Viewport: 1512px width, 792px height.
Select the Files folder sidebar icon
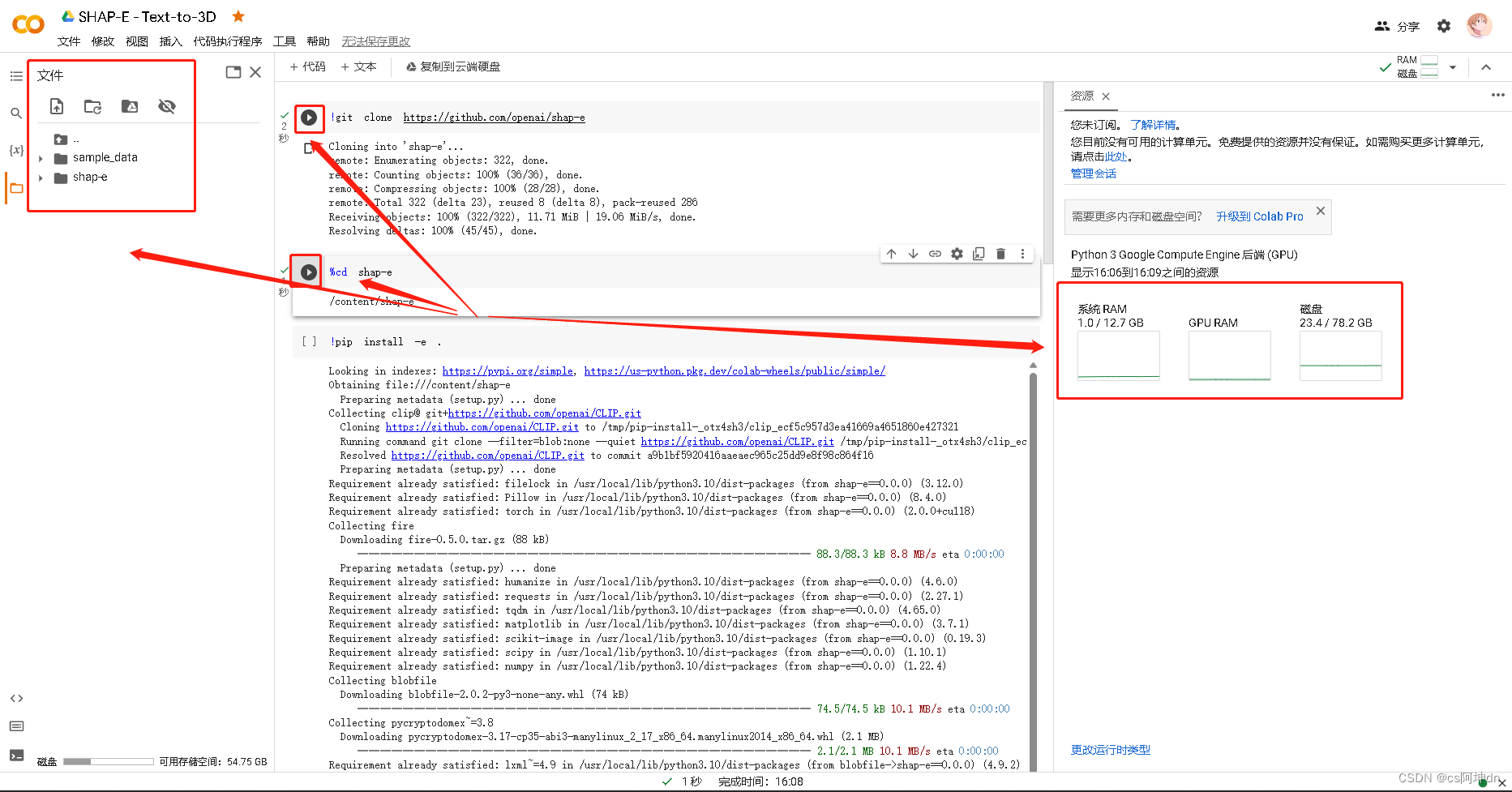pos(16,188)
